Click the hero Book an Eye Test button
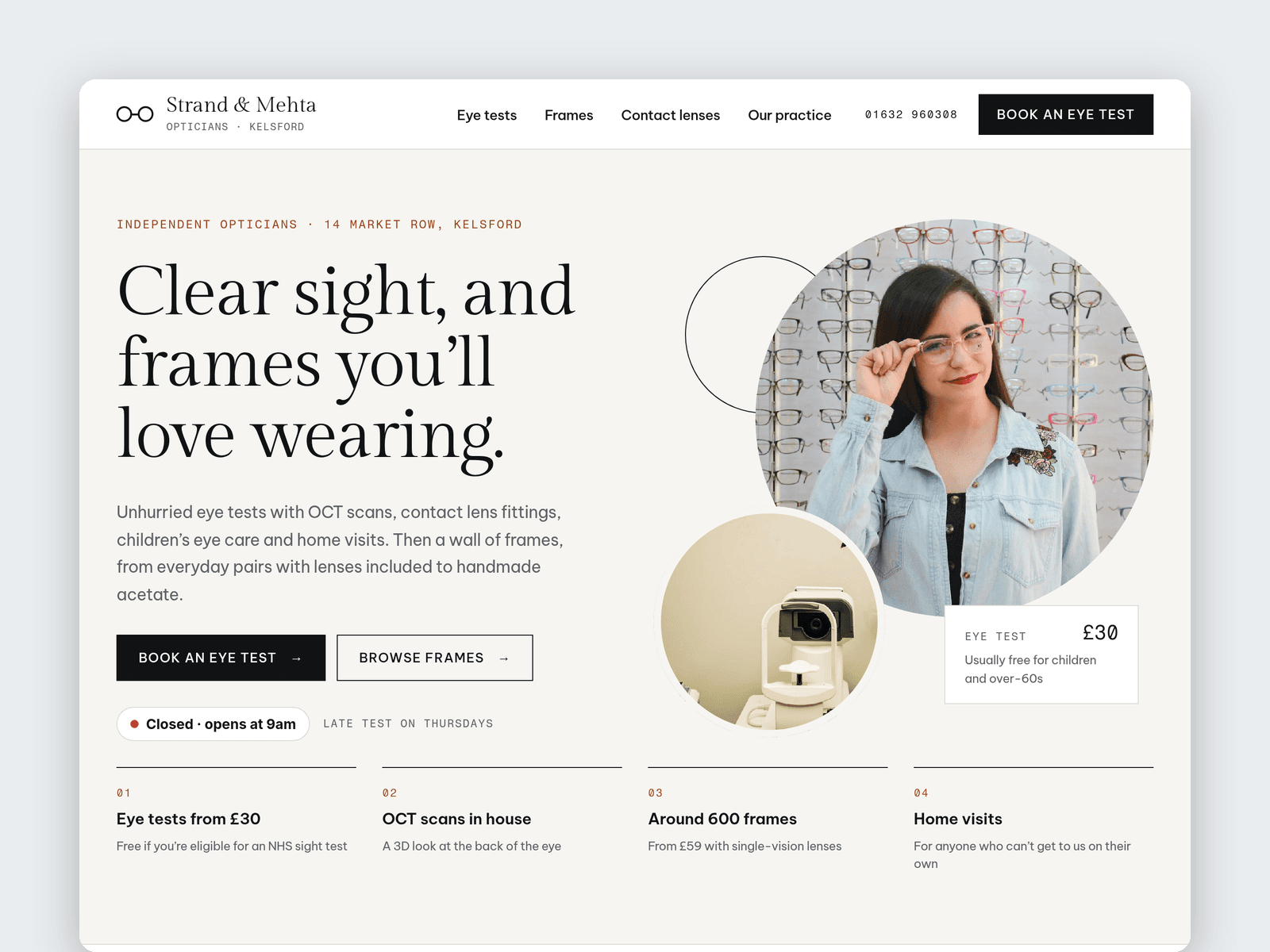 221,658
